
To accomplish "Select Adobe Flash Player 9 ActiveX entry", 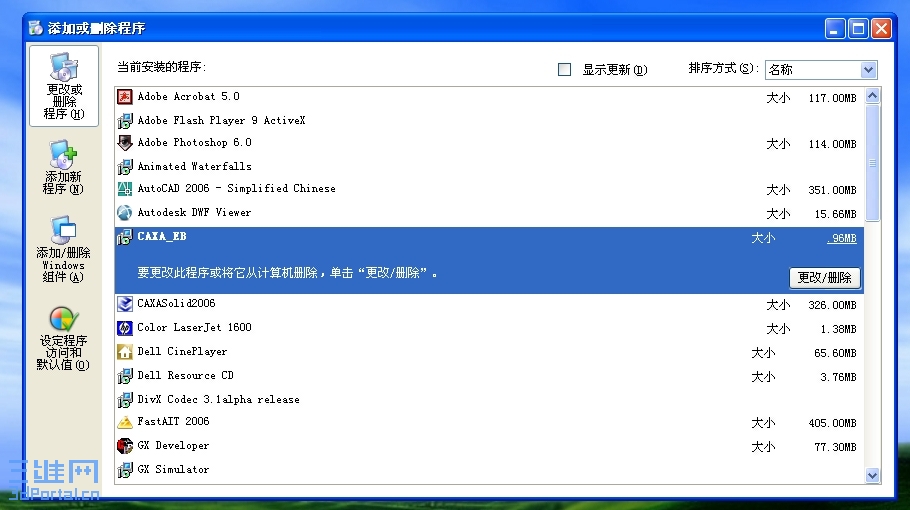I will click(489, 120).
